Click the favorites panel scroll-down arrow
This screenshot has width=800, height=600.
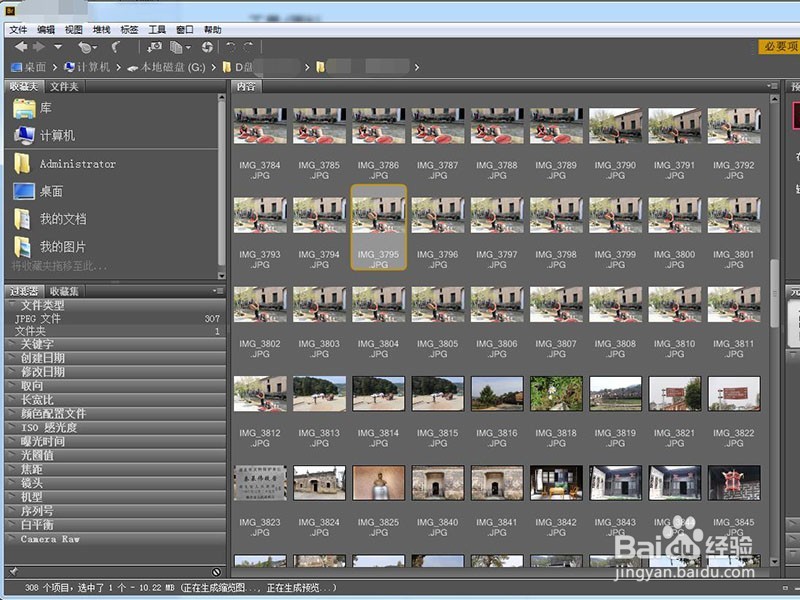tap(221, 276)
